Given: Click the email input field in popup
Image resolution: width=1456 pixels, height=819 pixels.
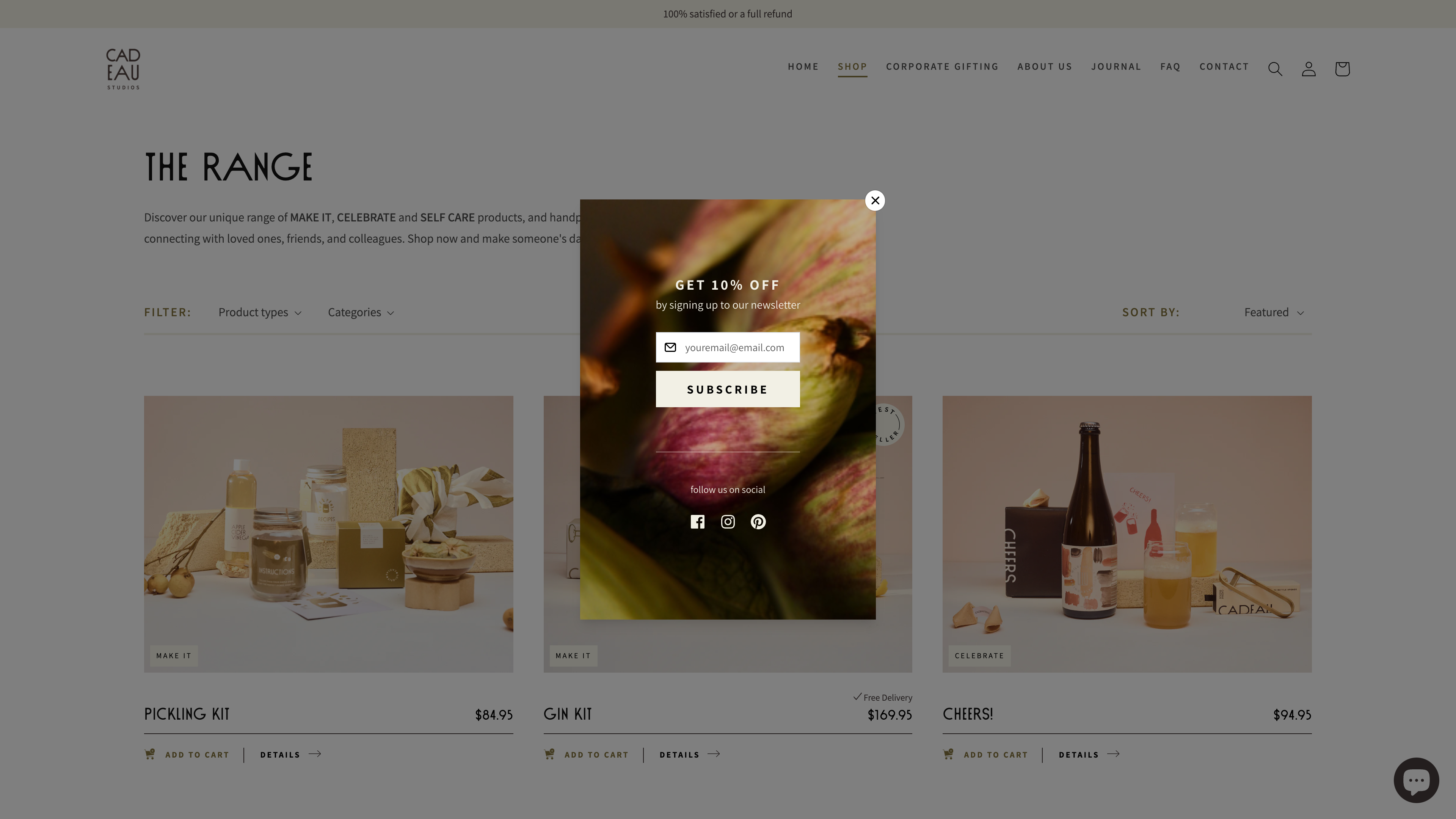Looking at the screenshot, I should pyautogui.click(x=728, y=347).
